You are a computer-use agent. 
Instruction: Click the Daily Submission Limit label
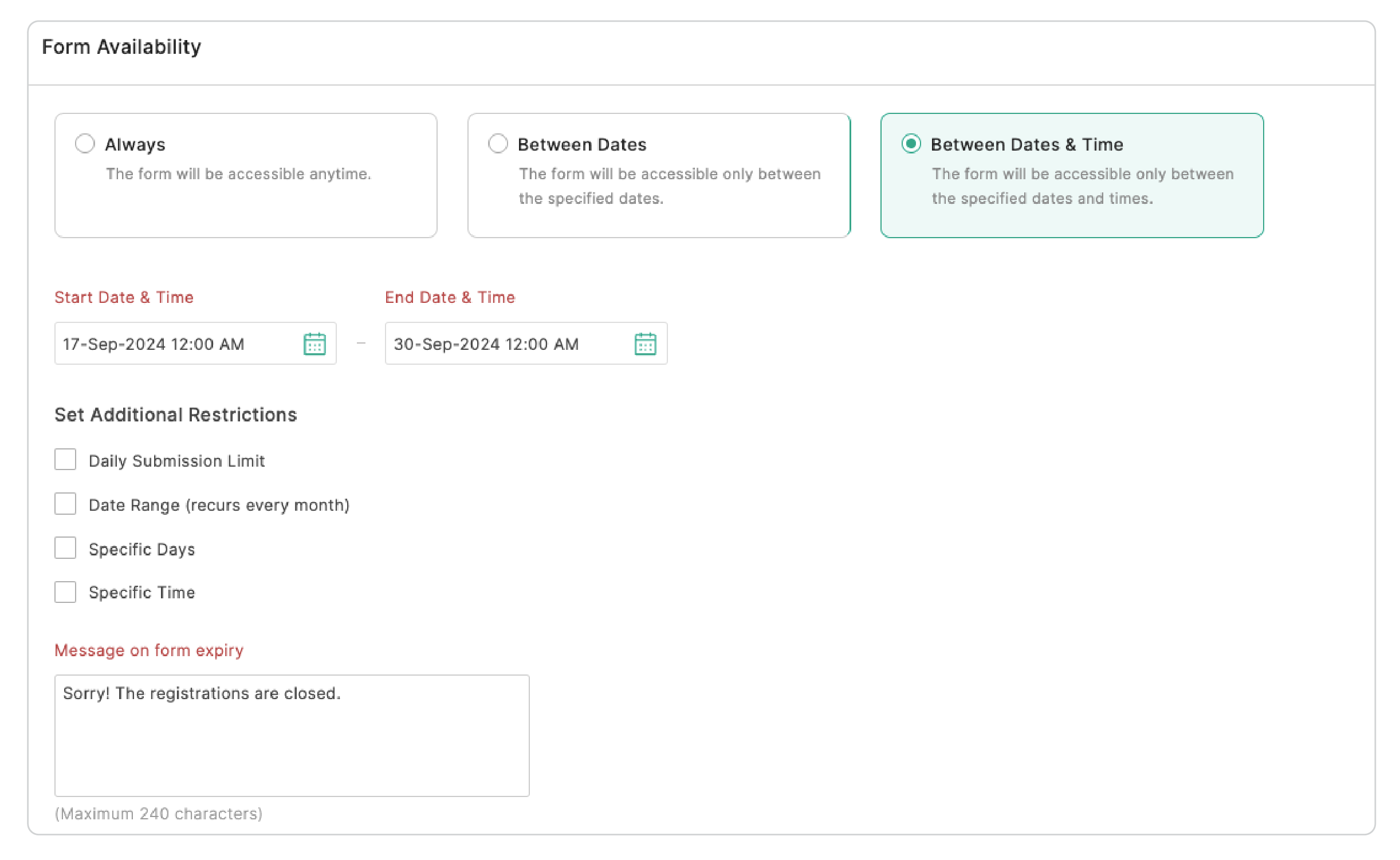click(176, 461)
